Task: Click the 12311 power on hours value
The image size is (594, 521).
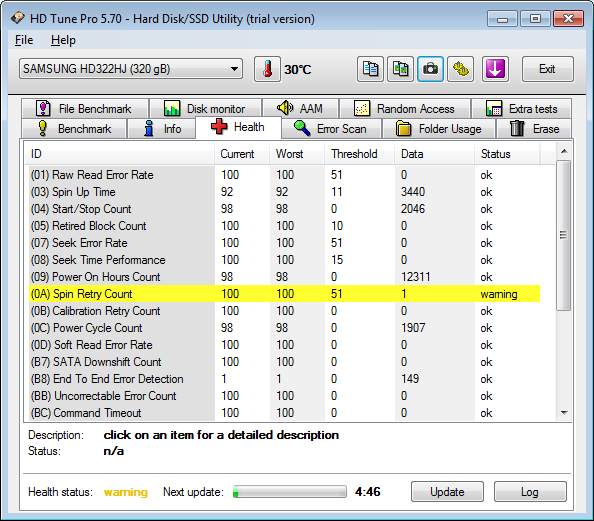Action: pos(416,277)
